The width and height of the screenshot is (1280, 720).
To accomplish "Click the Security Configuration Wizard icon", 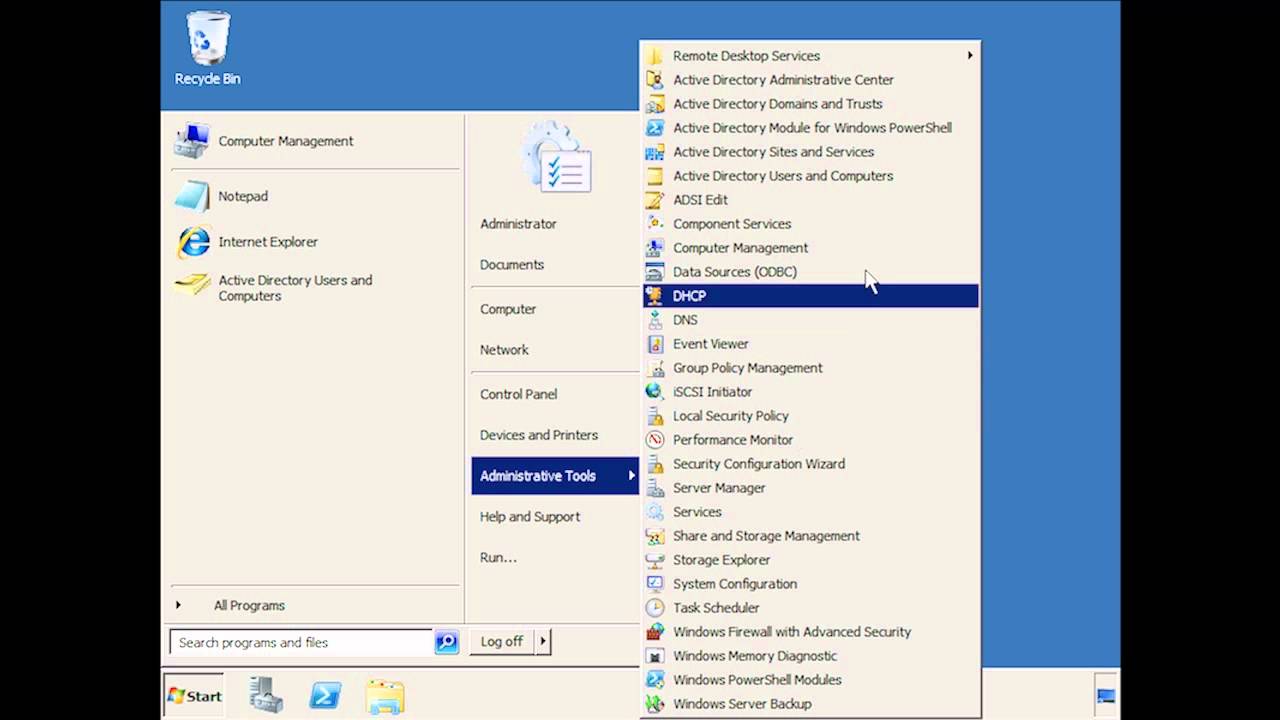I will coord(654,464).
